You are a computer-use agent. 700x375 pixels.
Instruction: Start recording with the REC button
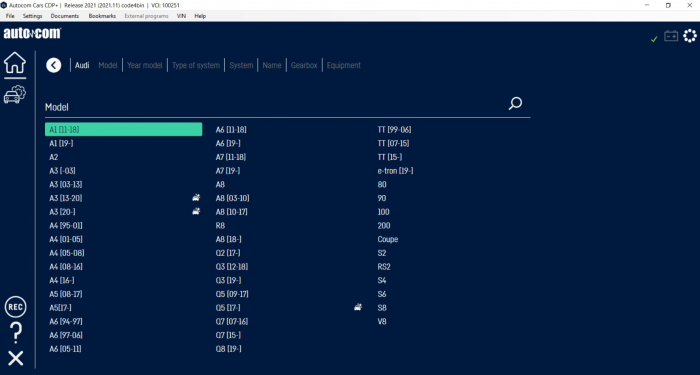pyautogui.click(x=16, y=307)
